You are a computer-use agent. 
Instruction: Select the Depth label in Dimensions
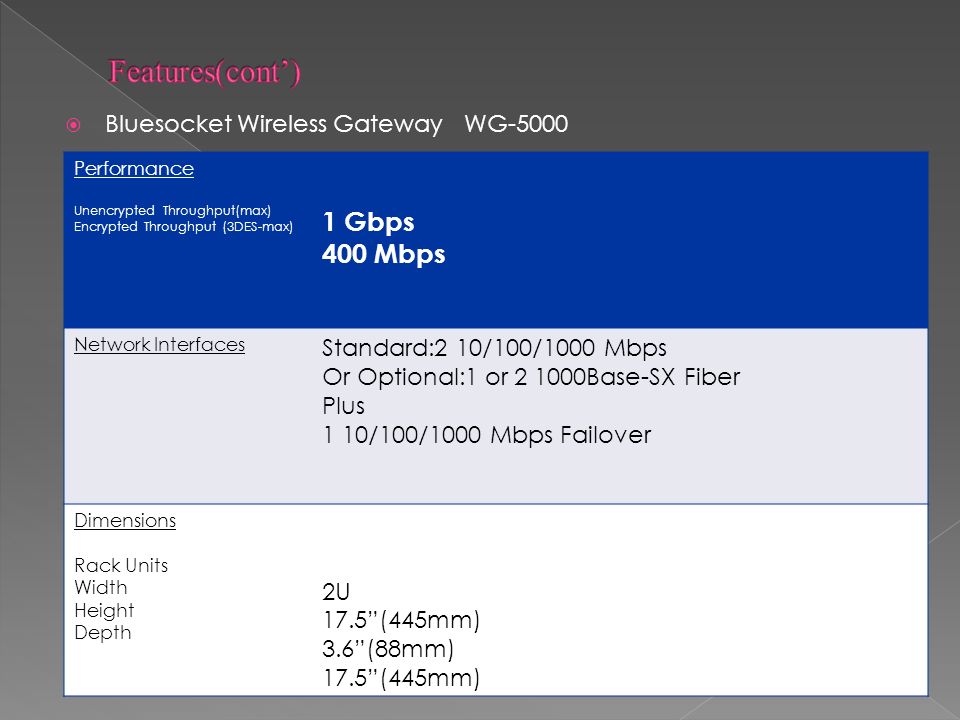(103, 632)
